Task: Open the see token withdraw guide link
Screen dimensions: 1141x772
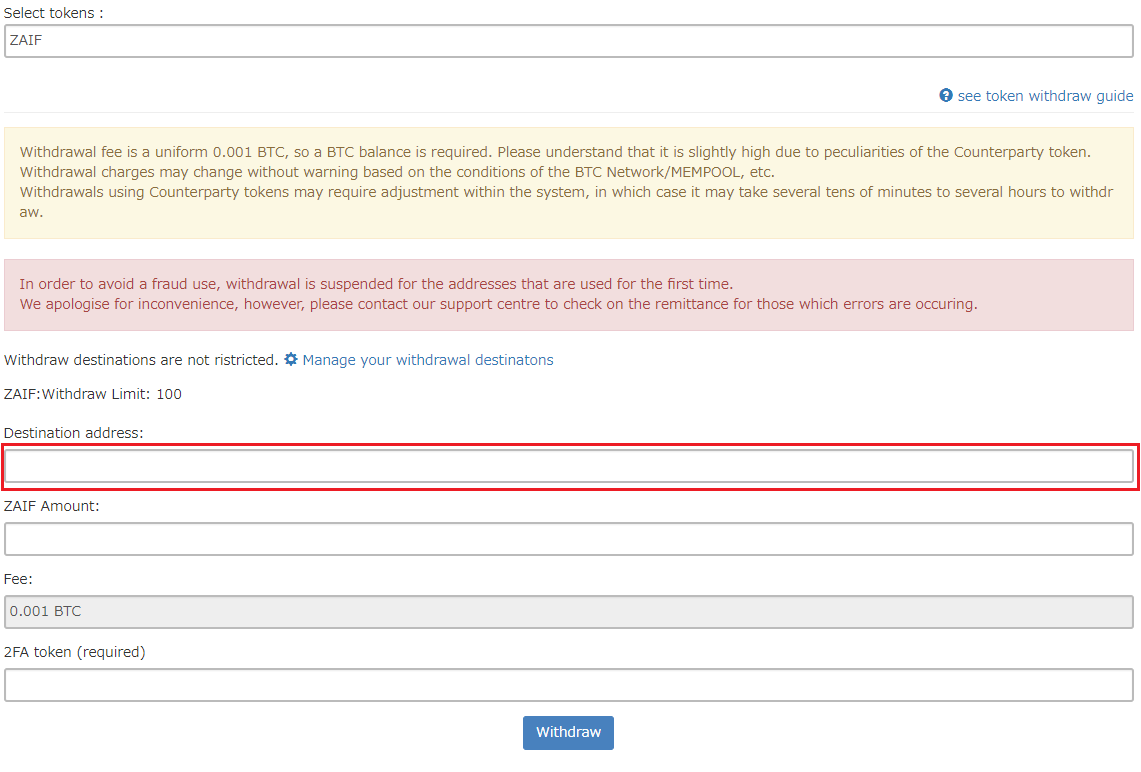Action: click(1045, 96)
